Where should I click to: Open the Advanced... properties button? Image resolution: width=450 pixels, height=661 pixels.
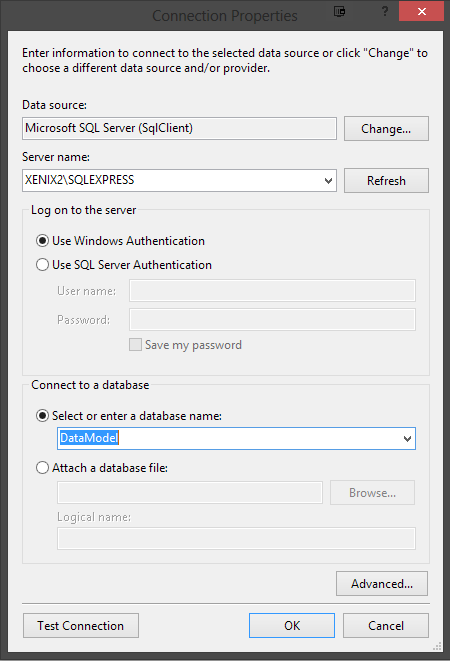pos(382,584)
